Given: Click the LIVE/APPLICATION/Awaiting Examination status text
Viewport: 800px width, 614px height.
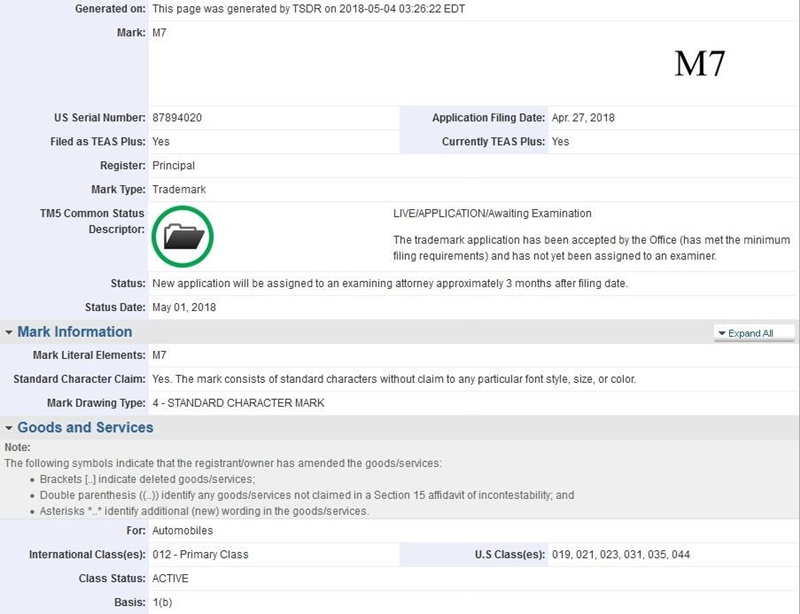Looking at the screenshot, I should (x=492, y=213).
